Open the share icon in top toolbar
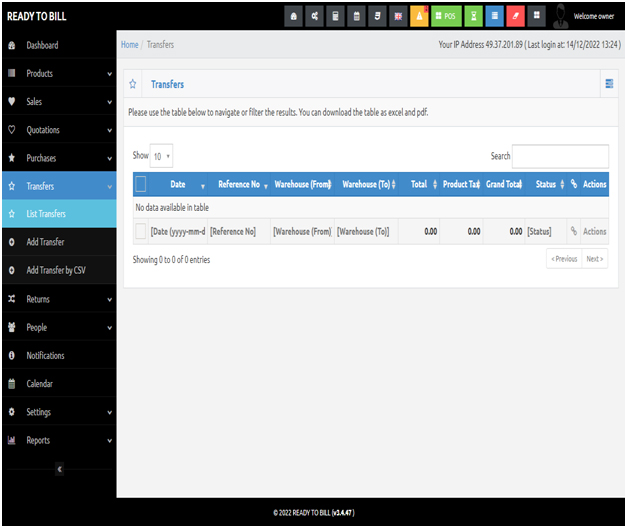Image resolution: width=627 pixels, height=528 pixels. (x=315, y=16)
